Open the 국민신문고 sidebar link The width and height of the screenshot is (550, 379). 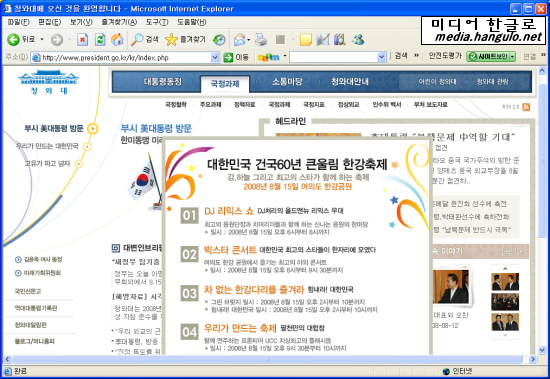[x=28, y=291]
